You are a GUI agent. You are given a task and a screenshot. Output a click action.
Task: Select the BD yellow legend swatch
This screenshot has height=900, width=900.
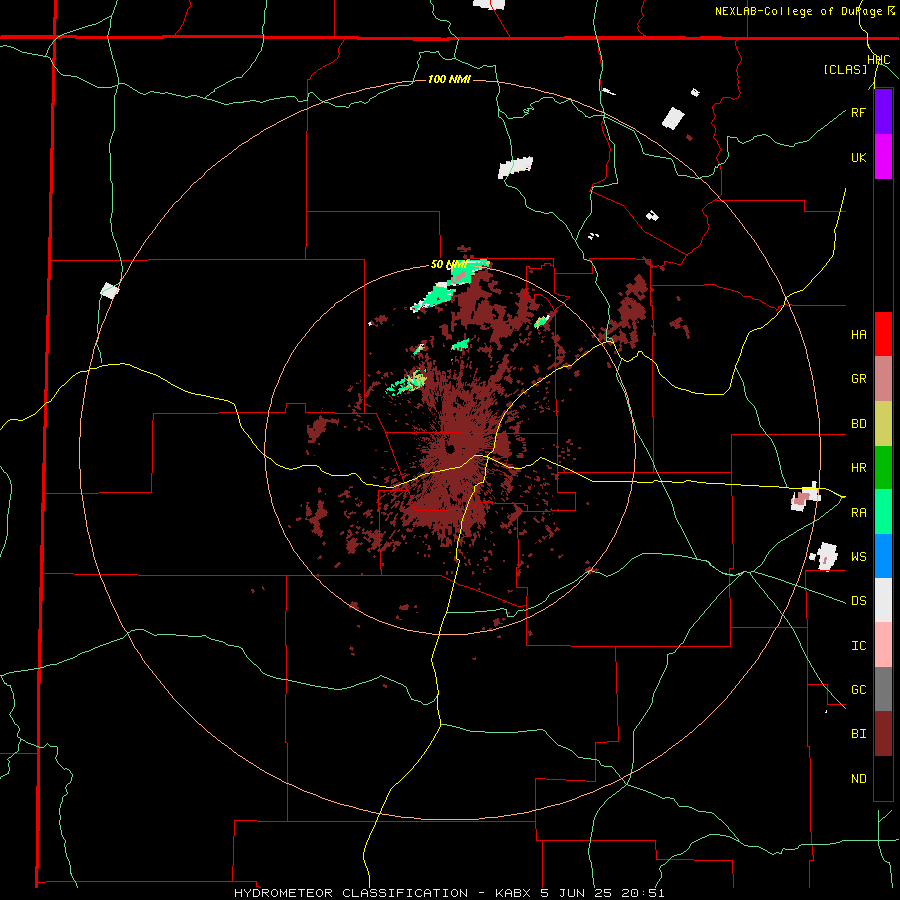point(883,424)
